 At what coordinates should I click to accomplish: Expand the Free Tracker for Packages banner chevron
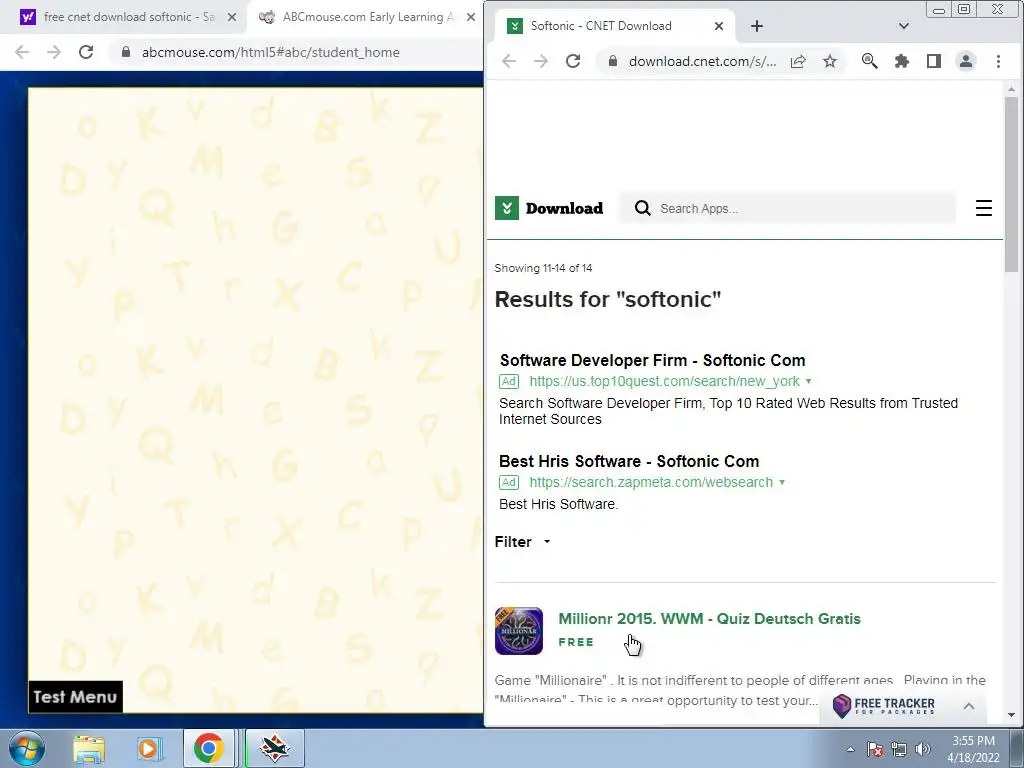(969, 706)
